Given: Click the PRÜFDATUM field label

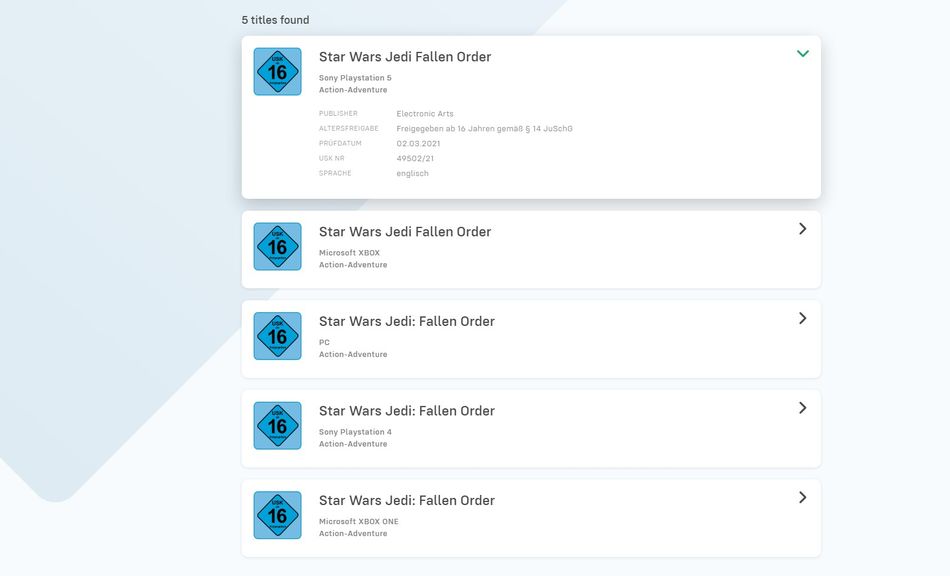Looking at the screenshot, I should (340, 144).
